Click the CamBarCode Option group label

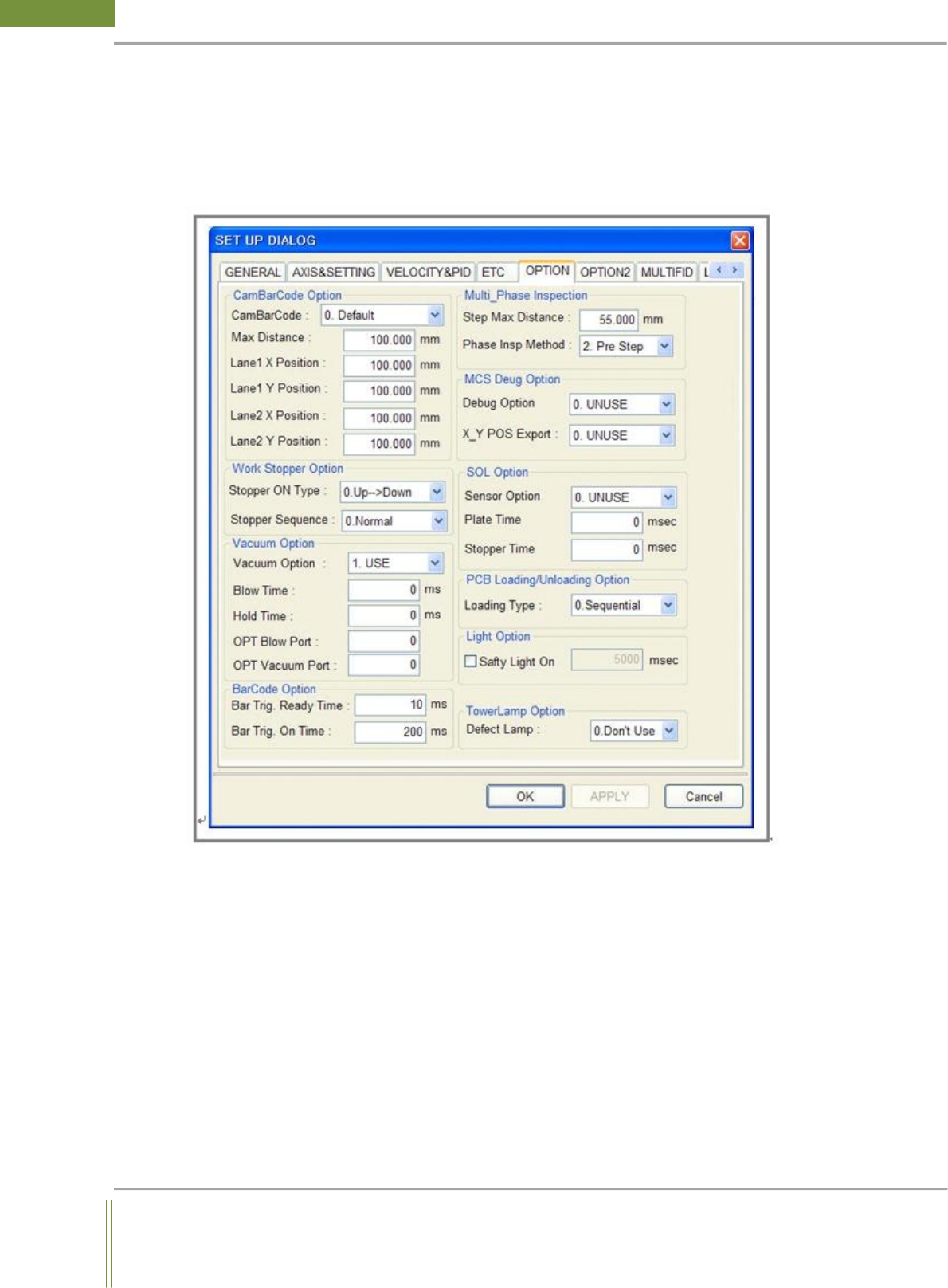287,295
